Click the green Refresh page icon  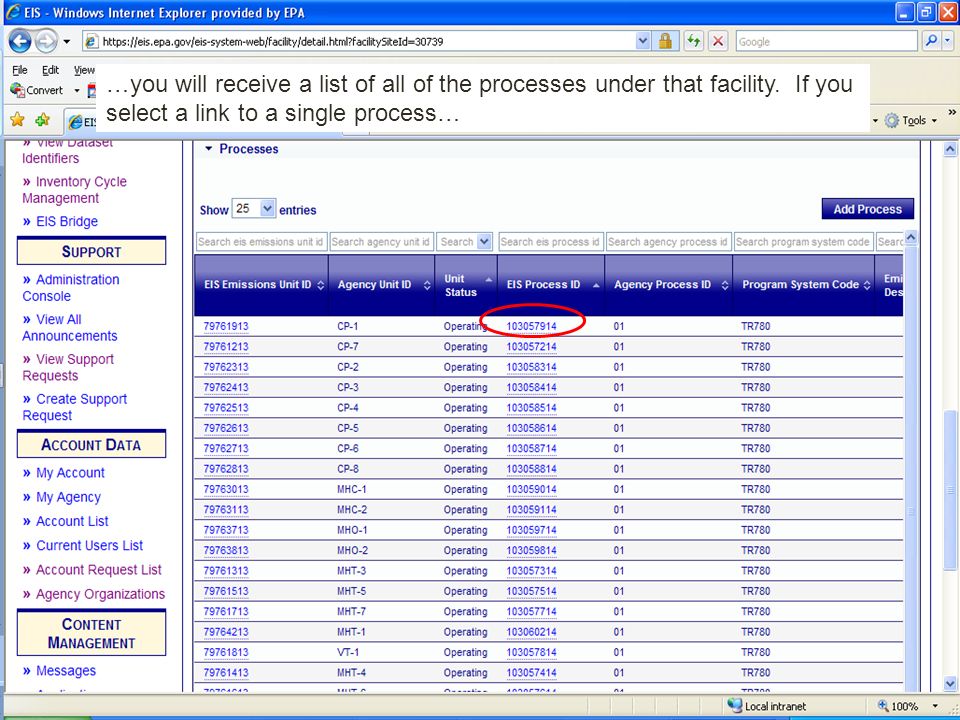pos(693,42)
